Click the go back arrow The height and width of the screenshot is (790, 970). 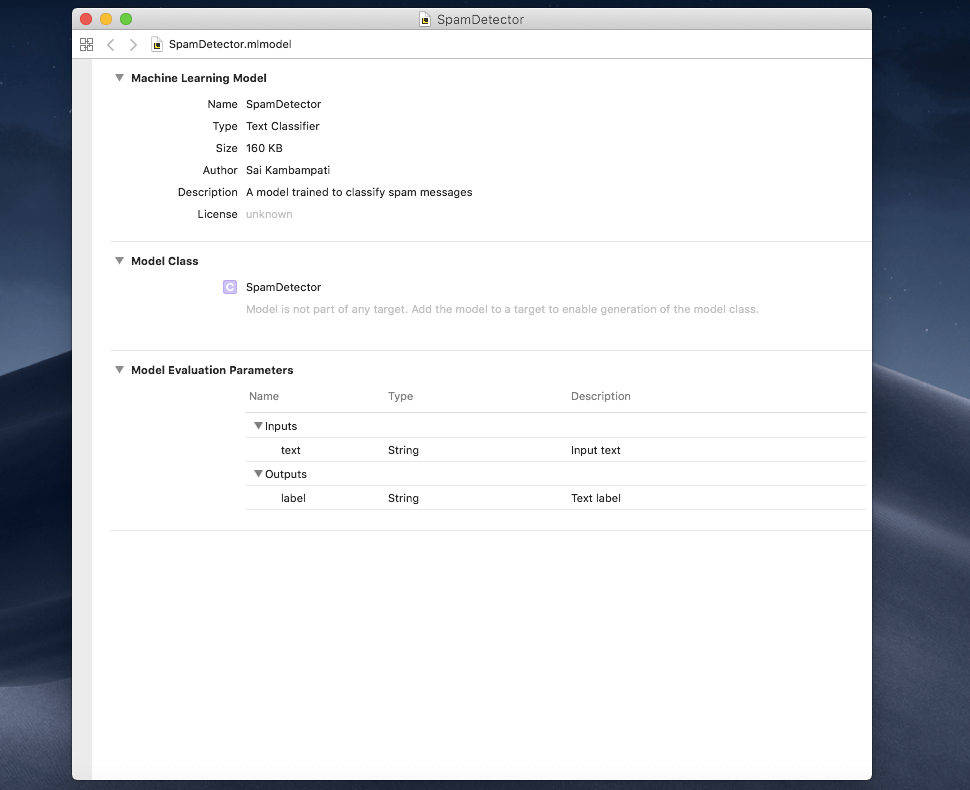click(x=110, y=45)
